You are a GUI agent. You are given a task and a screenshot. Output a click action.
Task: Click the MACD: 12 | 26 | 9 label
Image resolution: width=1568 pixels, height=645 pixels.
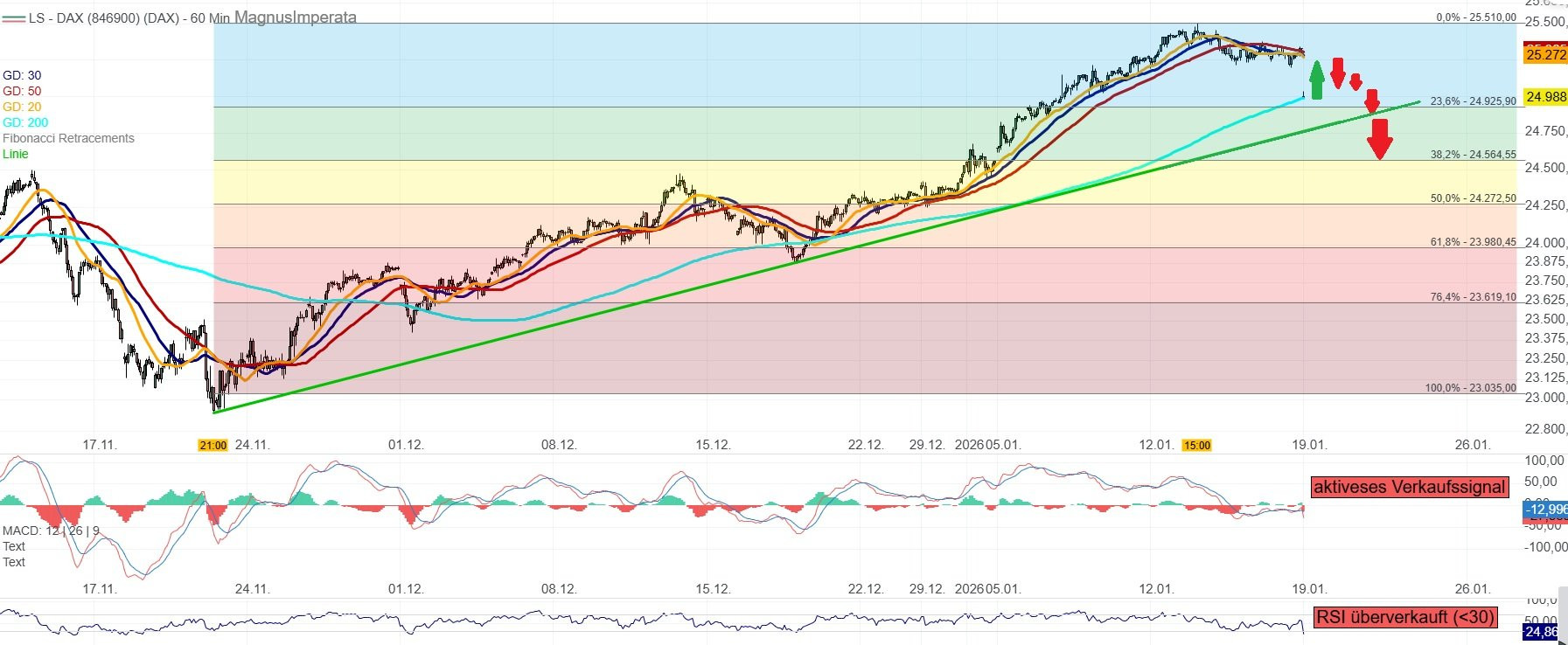(51, 531)
